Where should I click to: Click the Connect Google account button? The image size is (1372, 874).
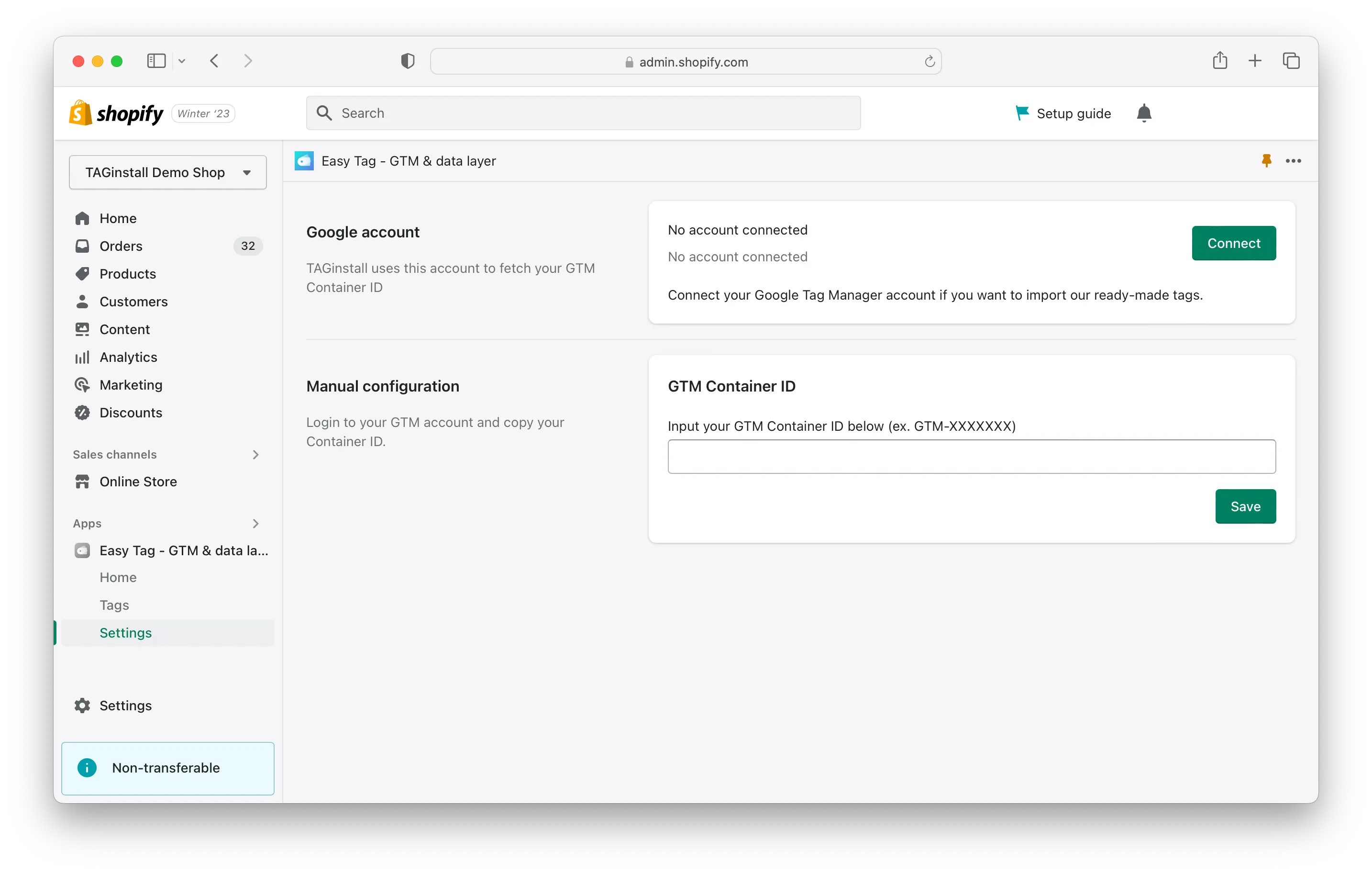click(1233, 244)
